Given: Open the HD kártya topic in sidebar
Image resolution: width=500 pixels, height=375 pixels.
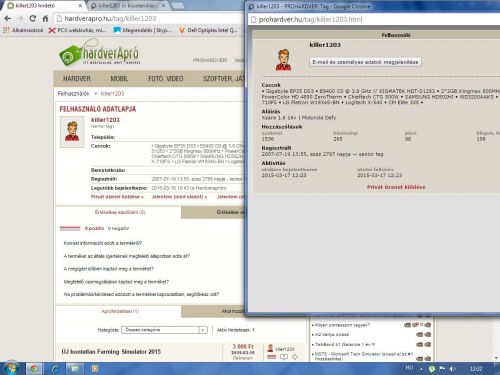Looking at the screenshot, I should [x=332, y=335].
